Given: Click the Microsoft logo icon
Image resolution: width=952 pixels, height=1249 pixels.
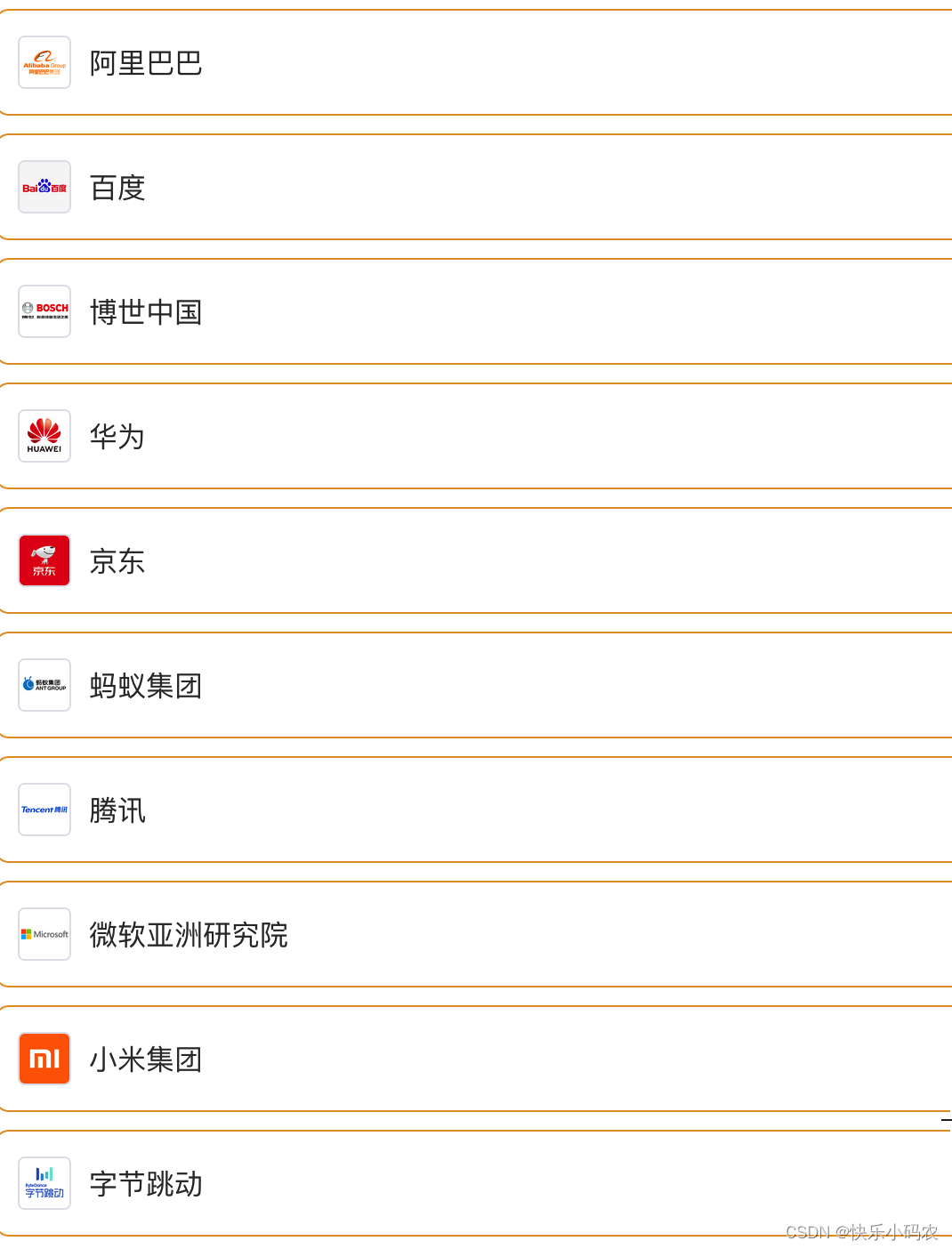Looking at the screenshot, I should (44, 934).
